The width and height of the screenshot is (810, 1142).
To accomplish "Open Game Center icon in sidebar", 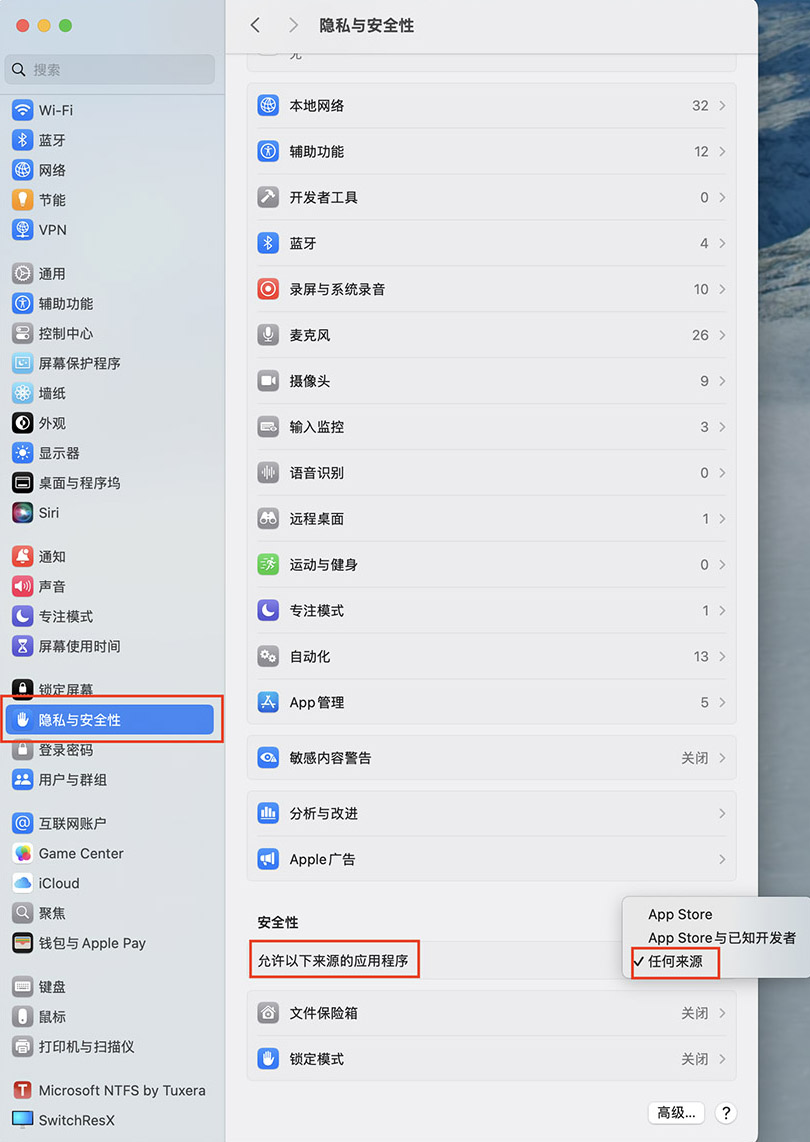I will point(22,853).
